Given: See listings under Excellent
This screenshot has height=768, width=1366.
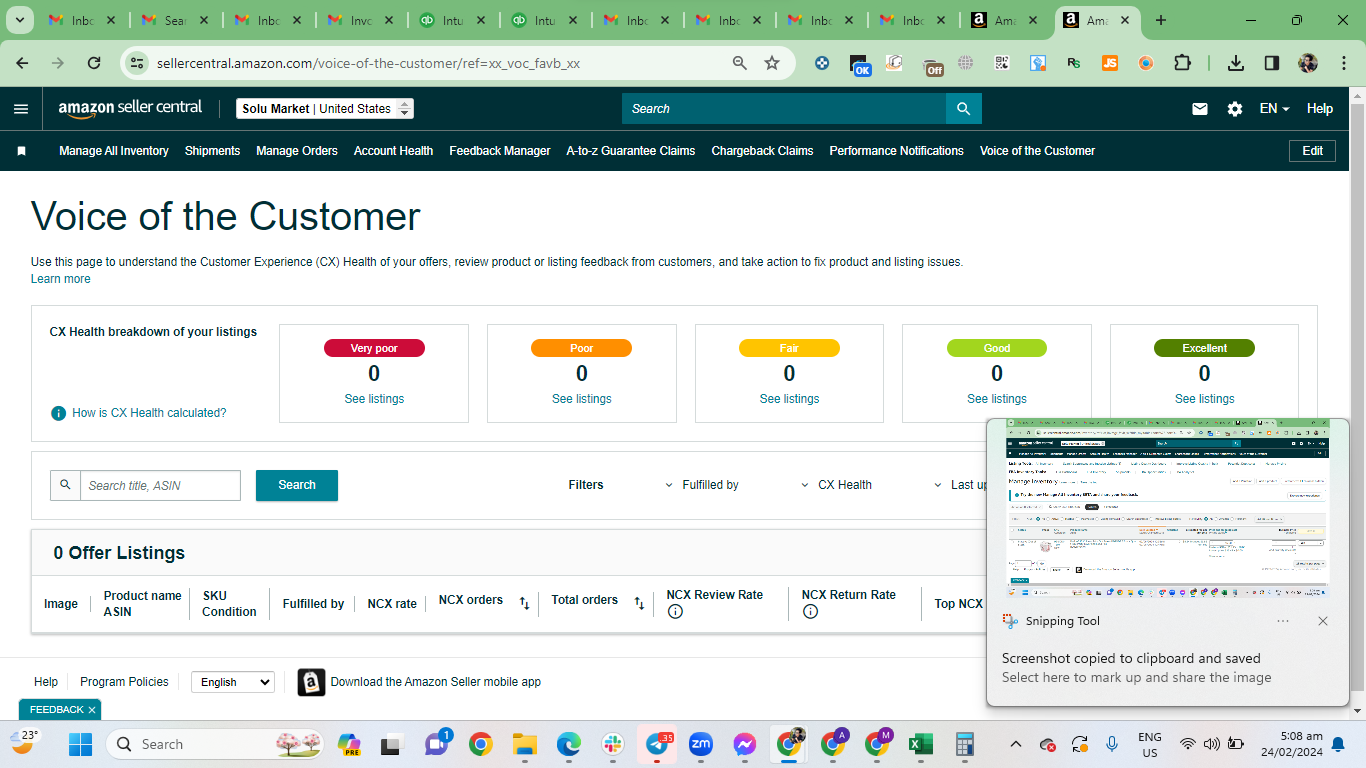Looking at the screenshot, I should tap(1204, 399).
